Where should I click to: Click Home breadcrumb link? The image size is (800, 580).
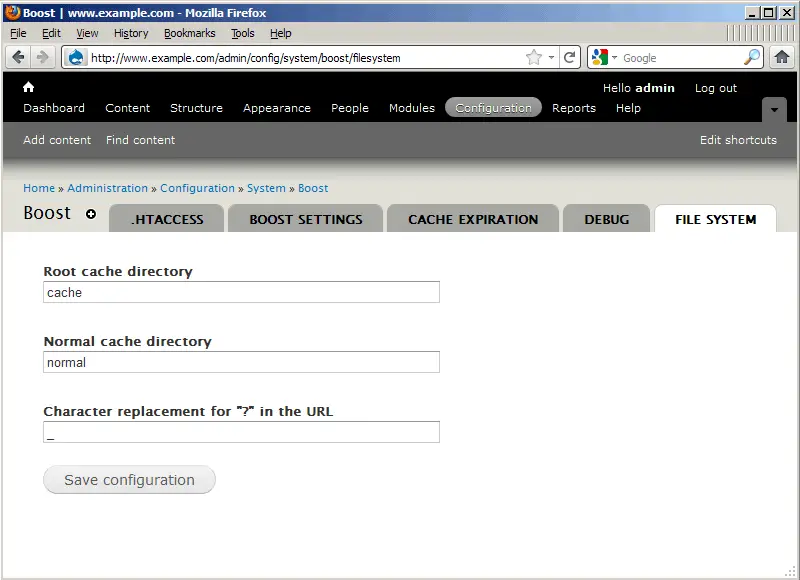pos(39,188)
